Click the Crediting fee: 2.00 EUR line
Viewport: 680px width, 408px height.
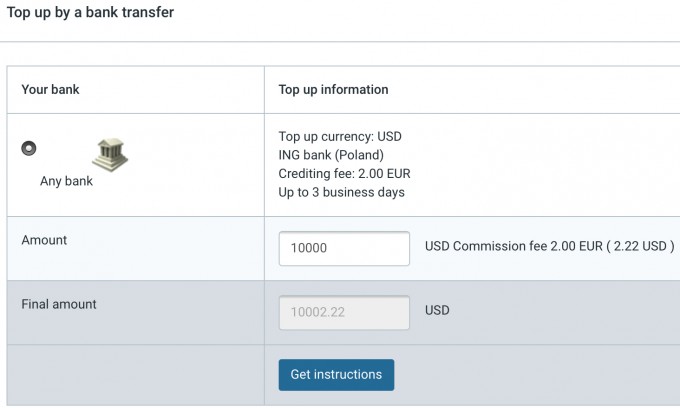[344, 174]
